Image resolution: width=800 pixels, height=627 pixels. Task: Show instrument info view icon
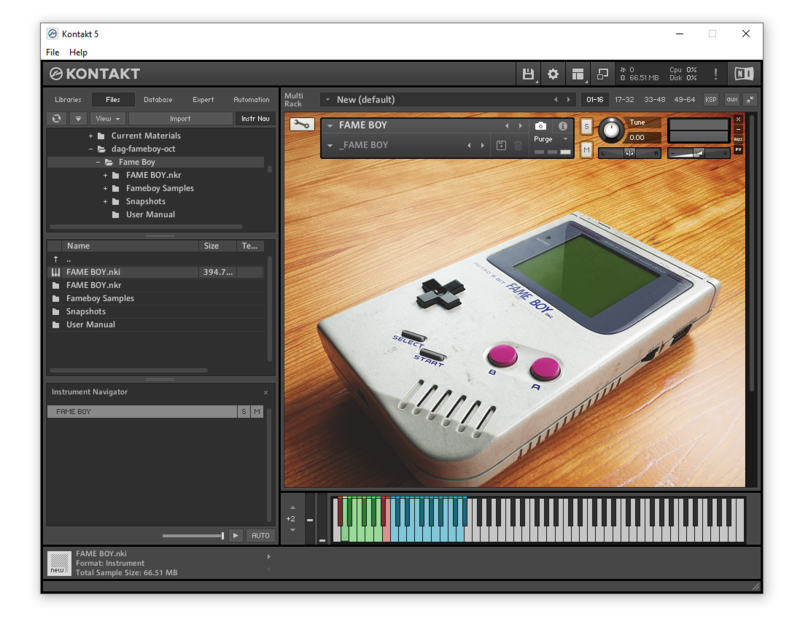(562, 126)
